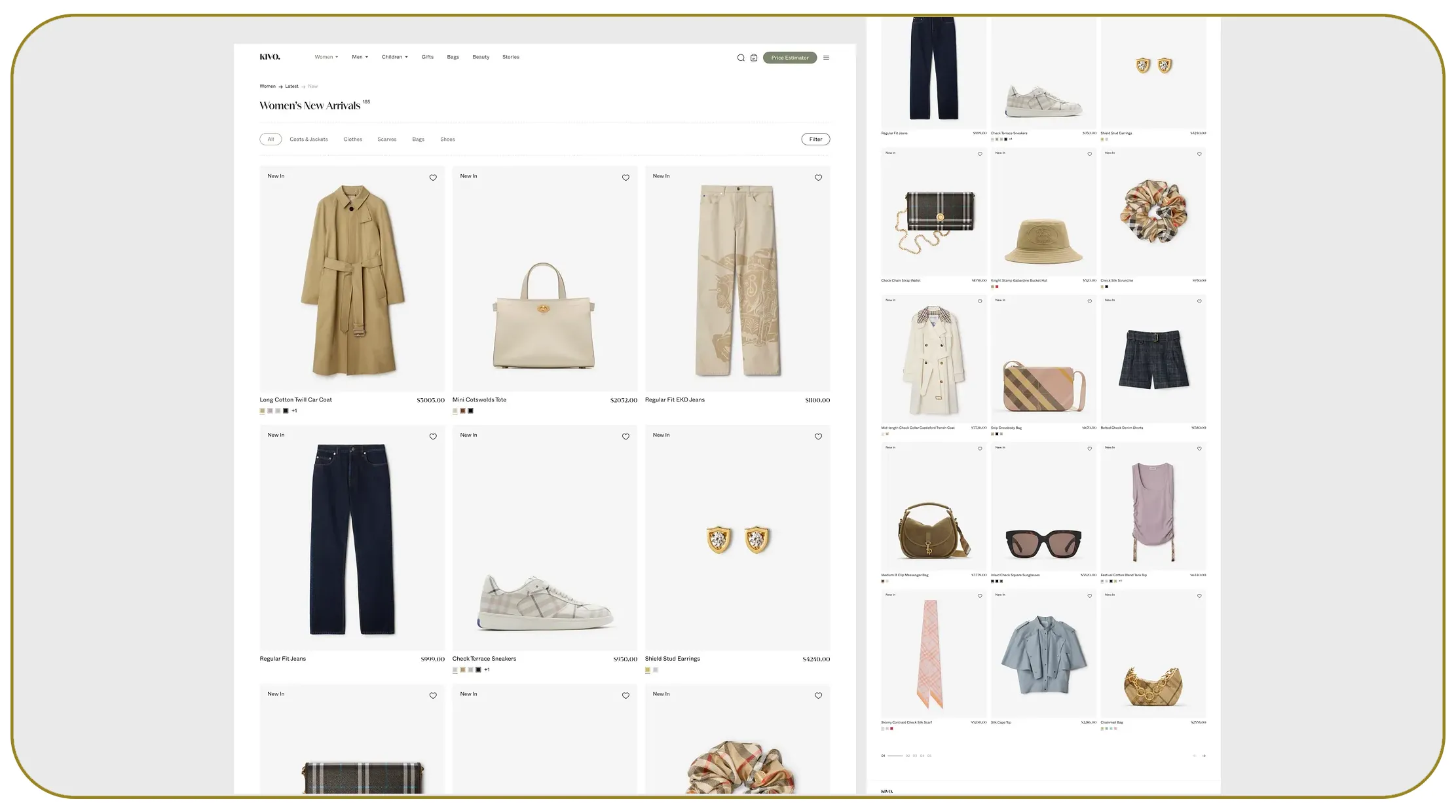Viewport: 1456px width, 812px height.
Task: Select the Clothes category tab
Action: tap(352, 139)
